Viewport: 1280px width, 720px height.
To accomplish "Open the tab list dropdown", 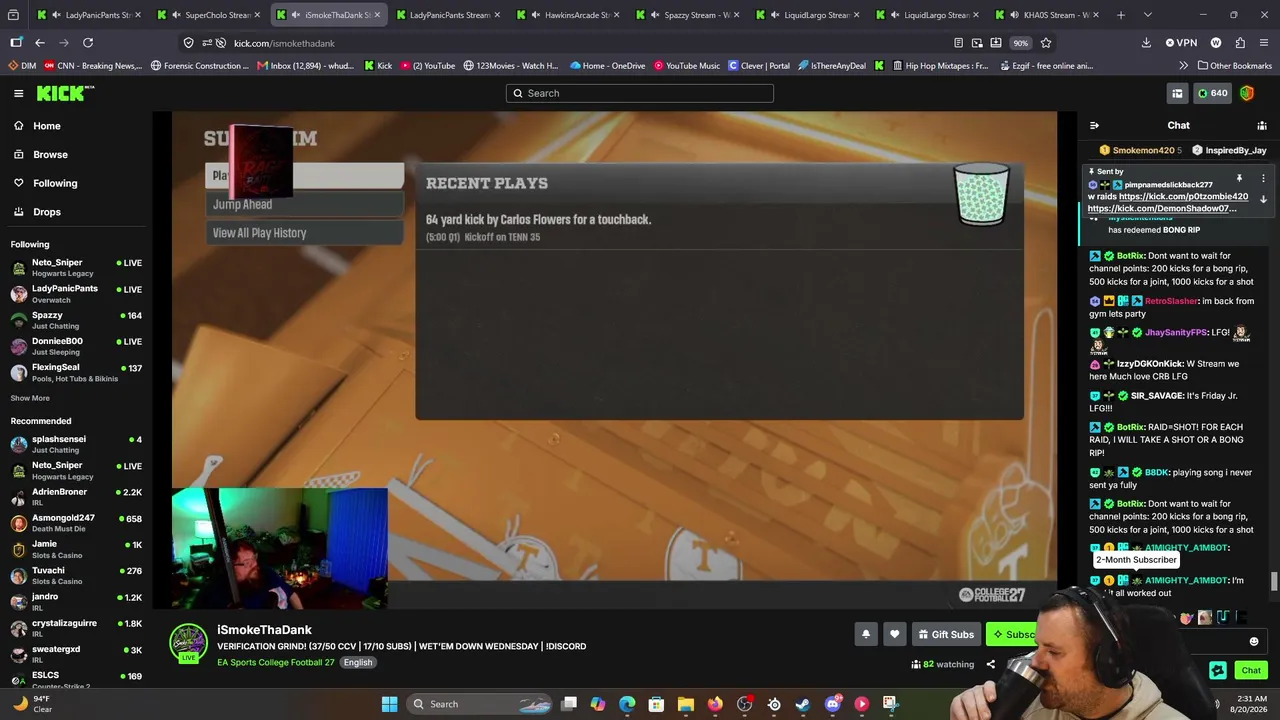I will coord(1147,15).
